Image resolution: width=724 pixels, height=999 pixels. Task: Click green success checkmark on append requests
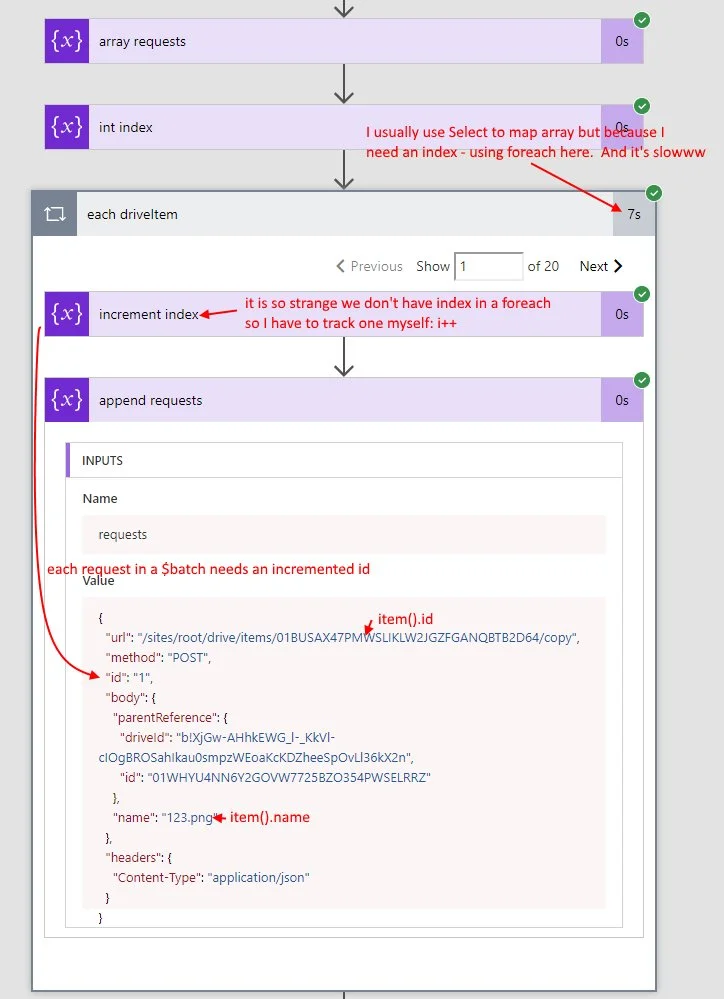642,380
